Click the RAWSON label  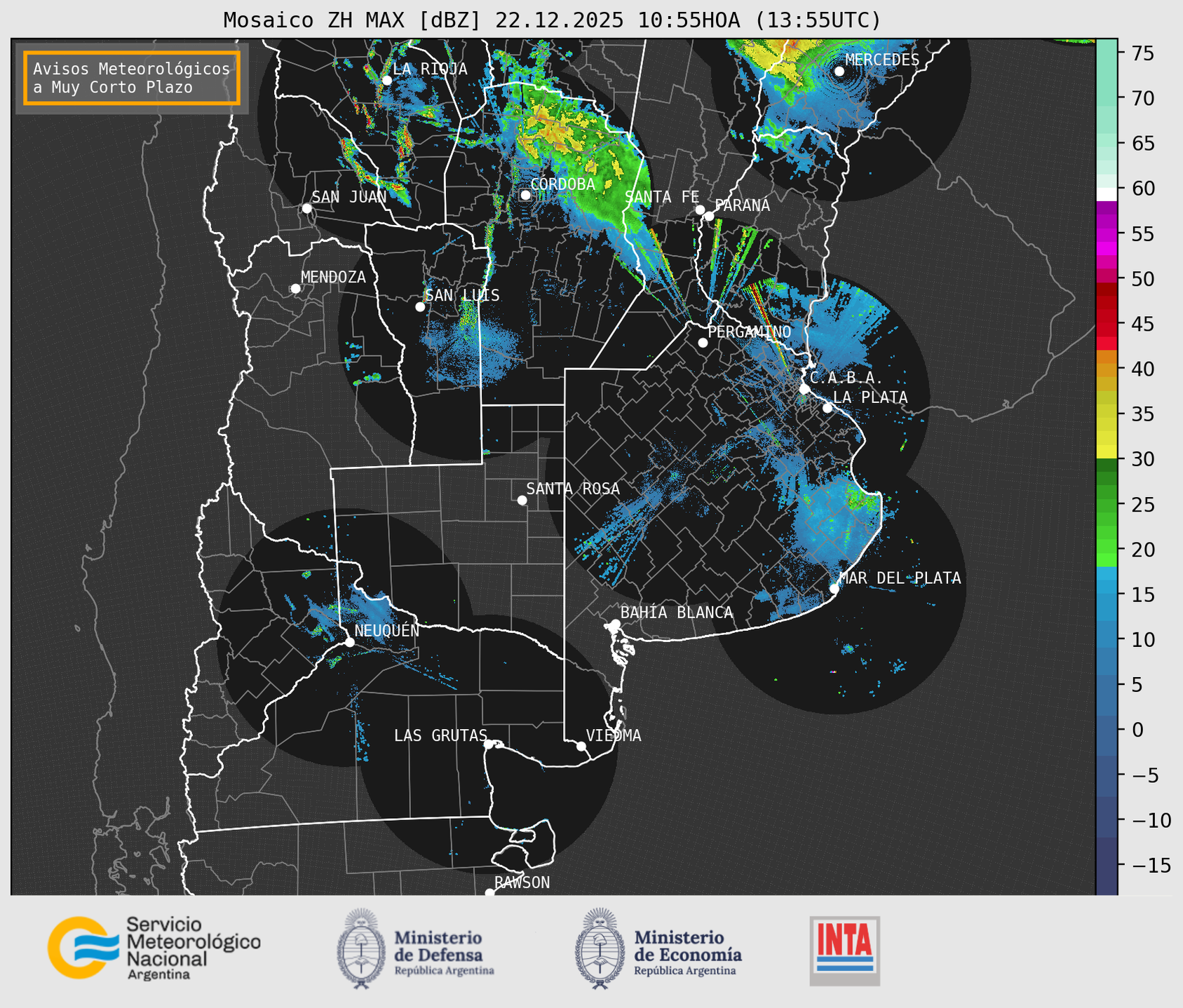[522, 883]
